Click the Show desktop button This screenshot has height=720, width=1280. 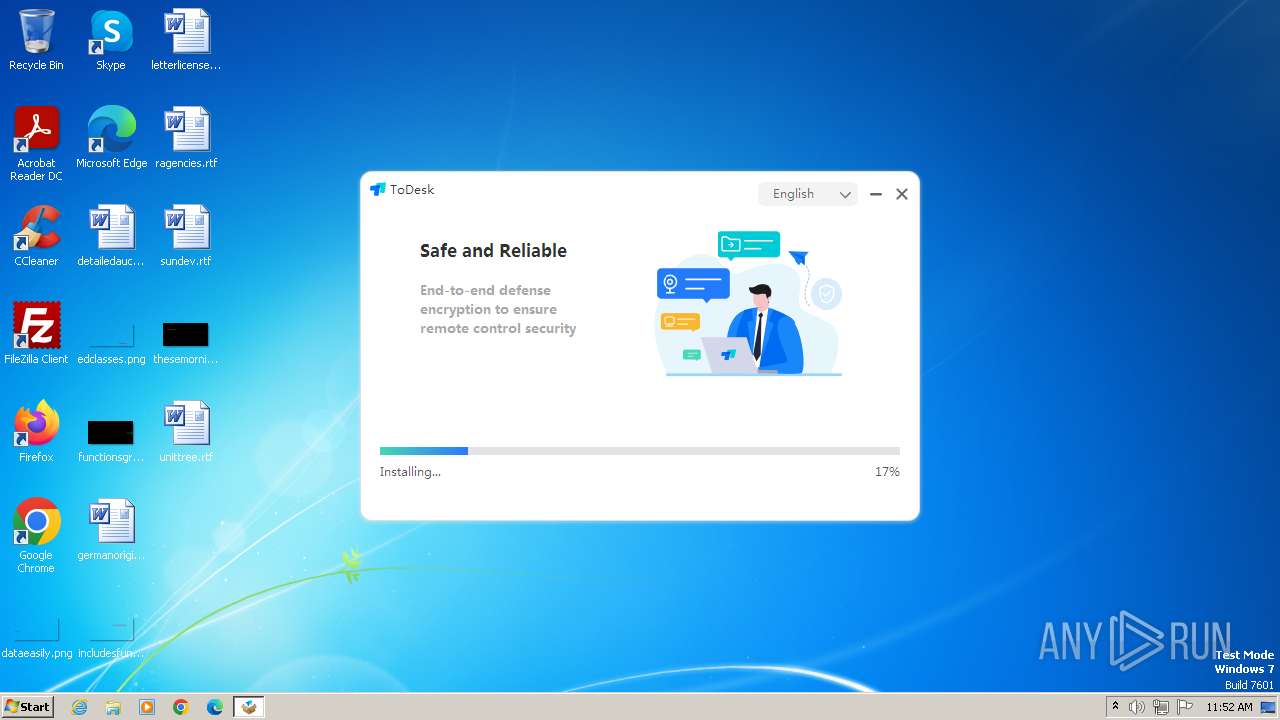(x=1269, y=707)
